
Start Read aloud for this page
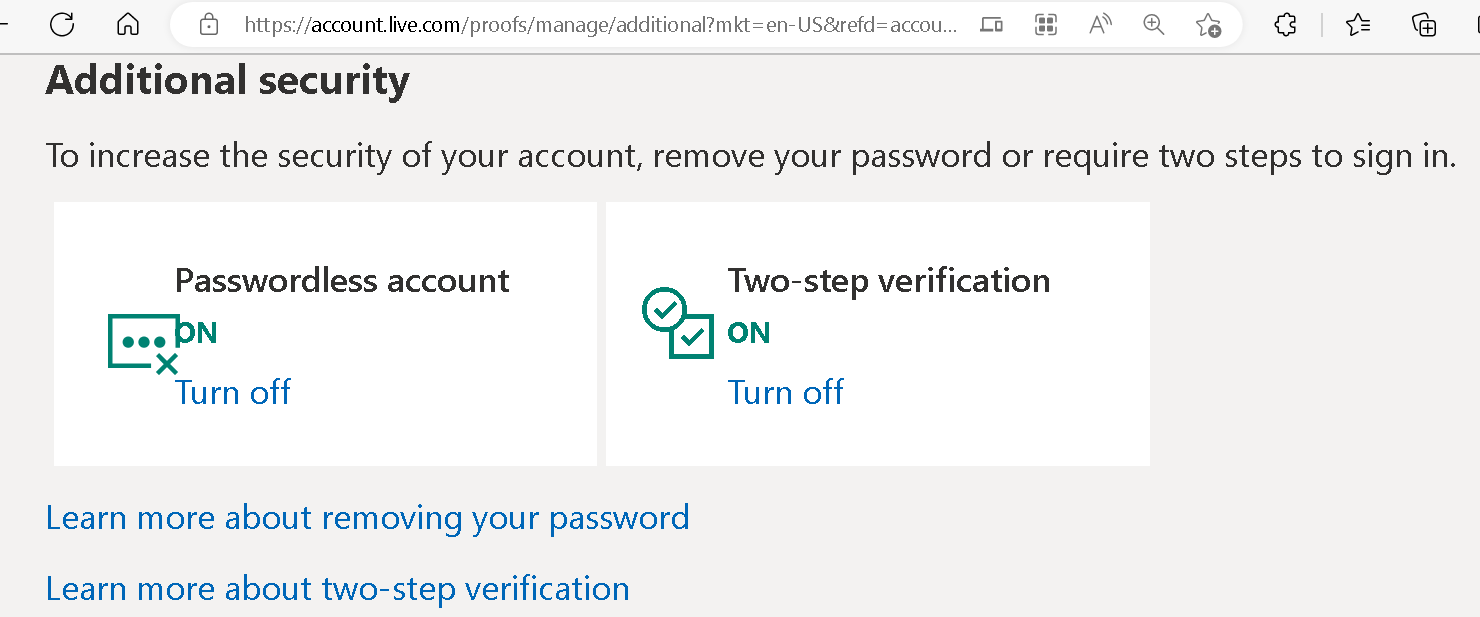[1100, 25]
